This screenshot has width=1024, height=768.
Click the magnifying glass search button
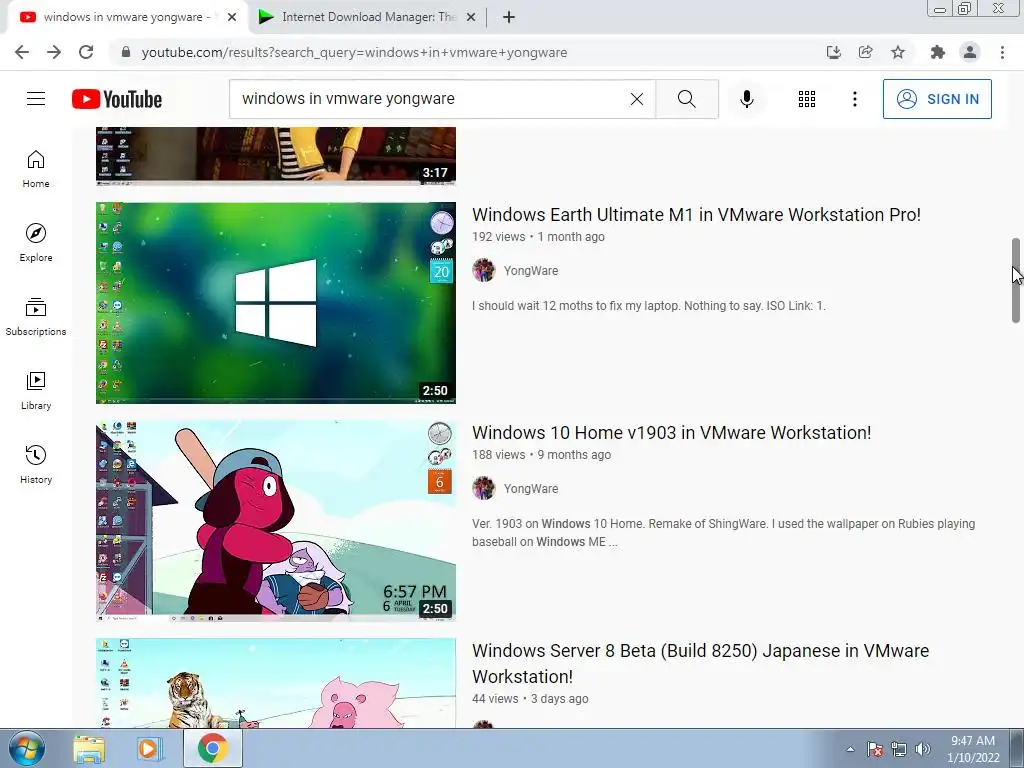(686, 99)
